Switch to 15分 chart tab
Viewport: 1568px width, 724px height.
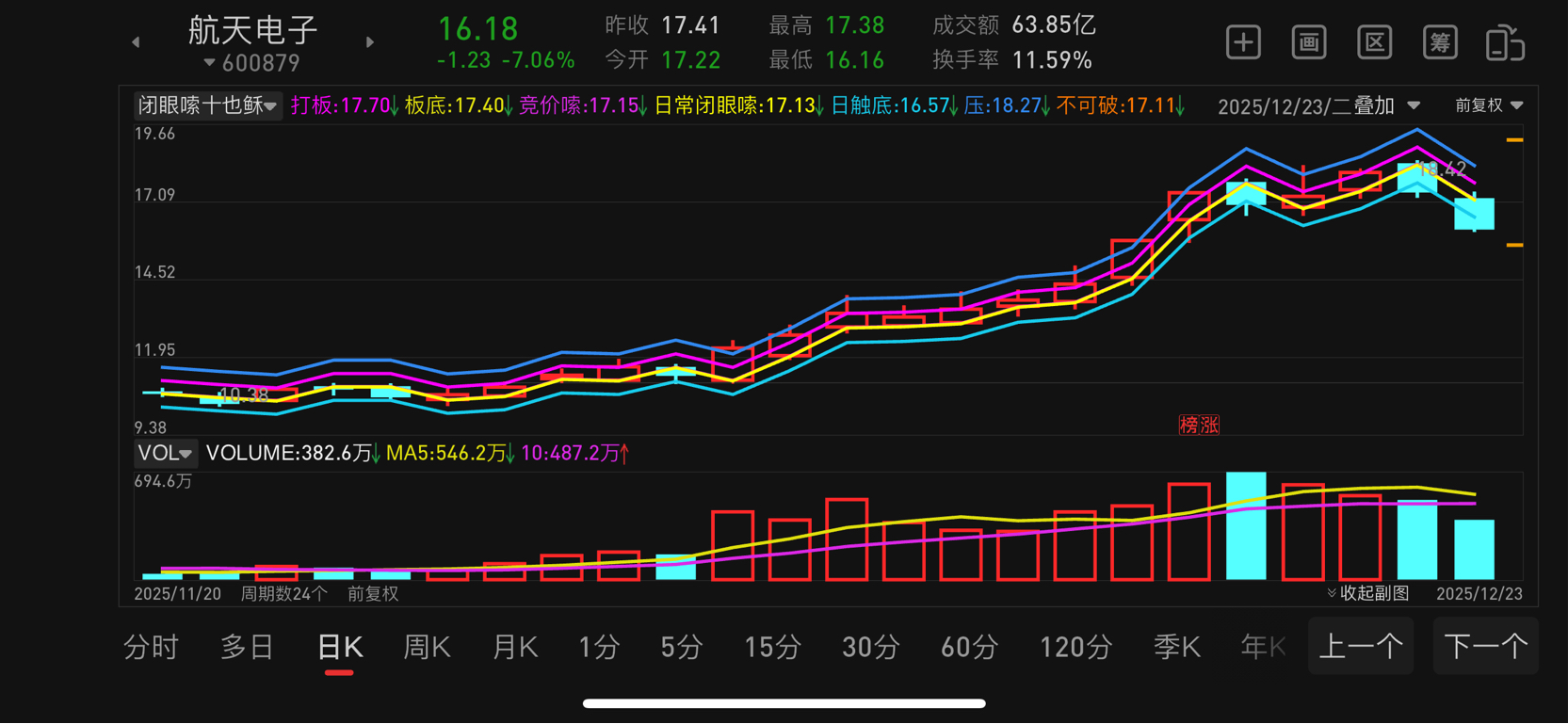[773, 648]
